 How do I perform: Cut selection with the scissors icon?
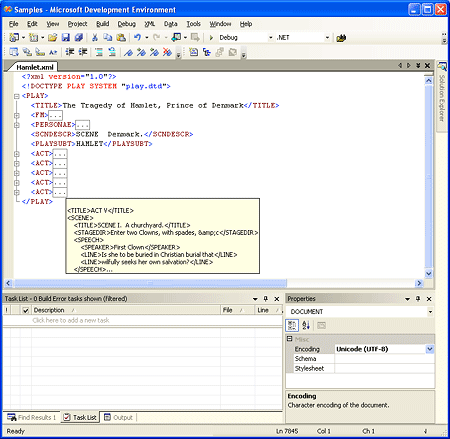95,37
